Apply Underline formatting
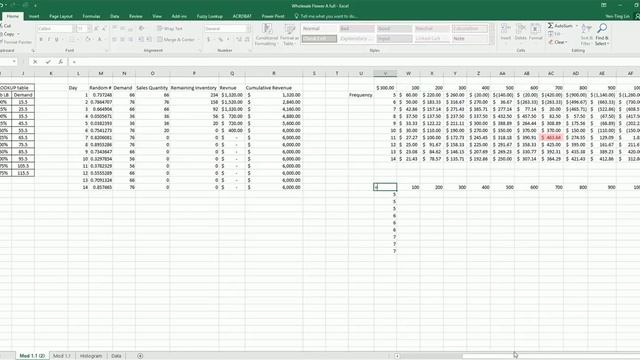The height and width of the screenshot is (360, 640). [x=57, y=40]
